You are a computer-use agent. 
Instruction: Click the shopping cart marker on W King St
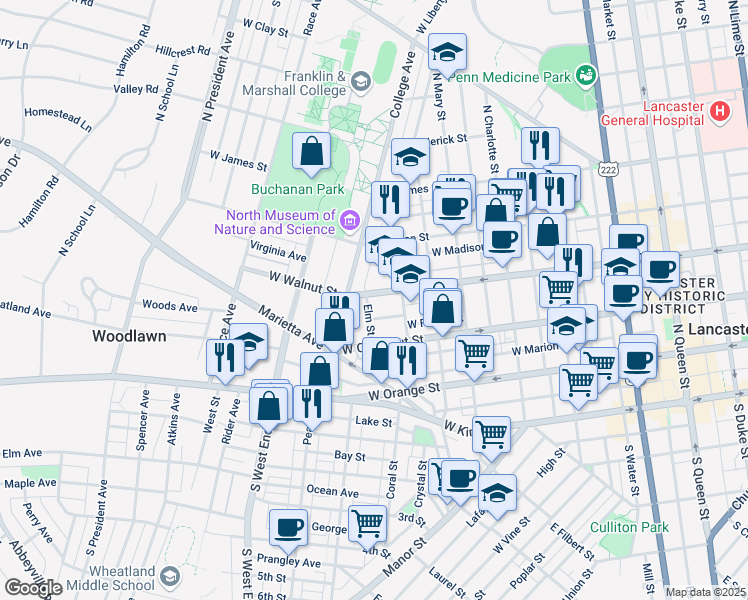[491, 435]
